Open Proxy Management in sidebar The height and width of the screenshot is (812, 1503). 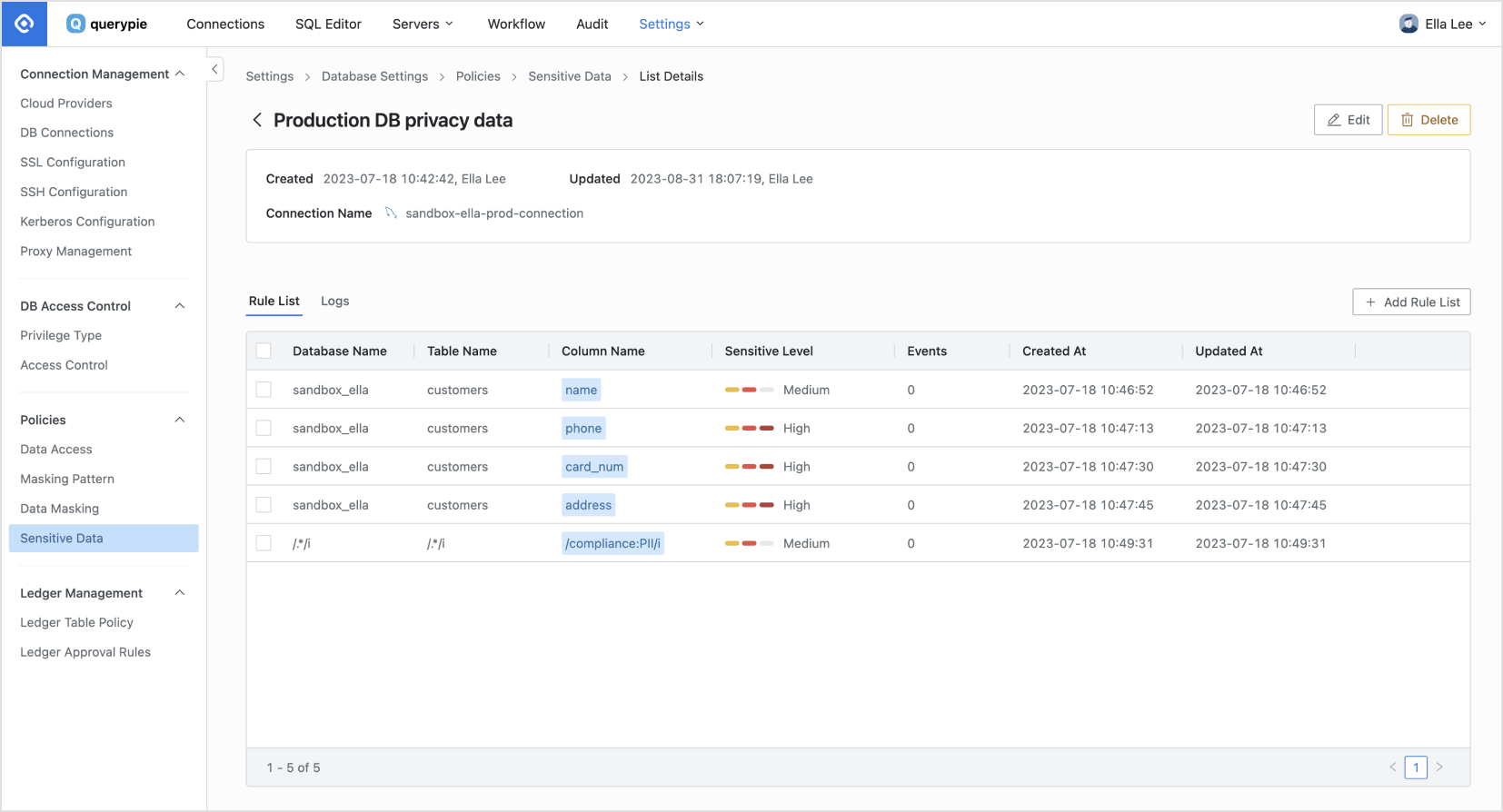76,252
